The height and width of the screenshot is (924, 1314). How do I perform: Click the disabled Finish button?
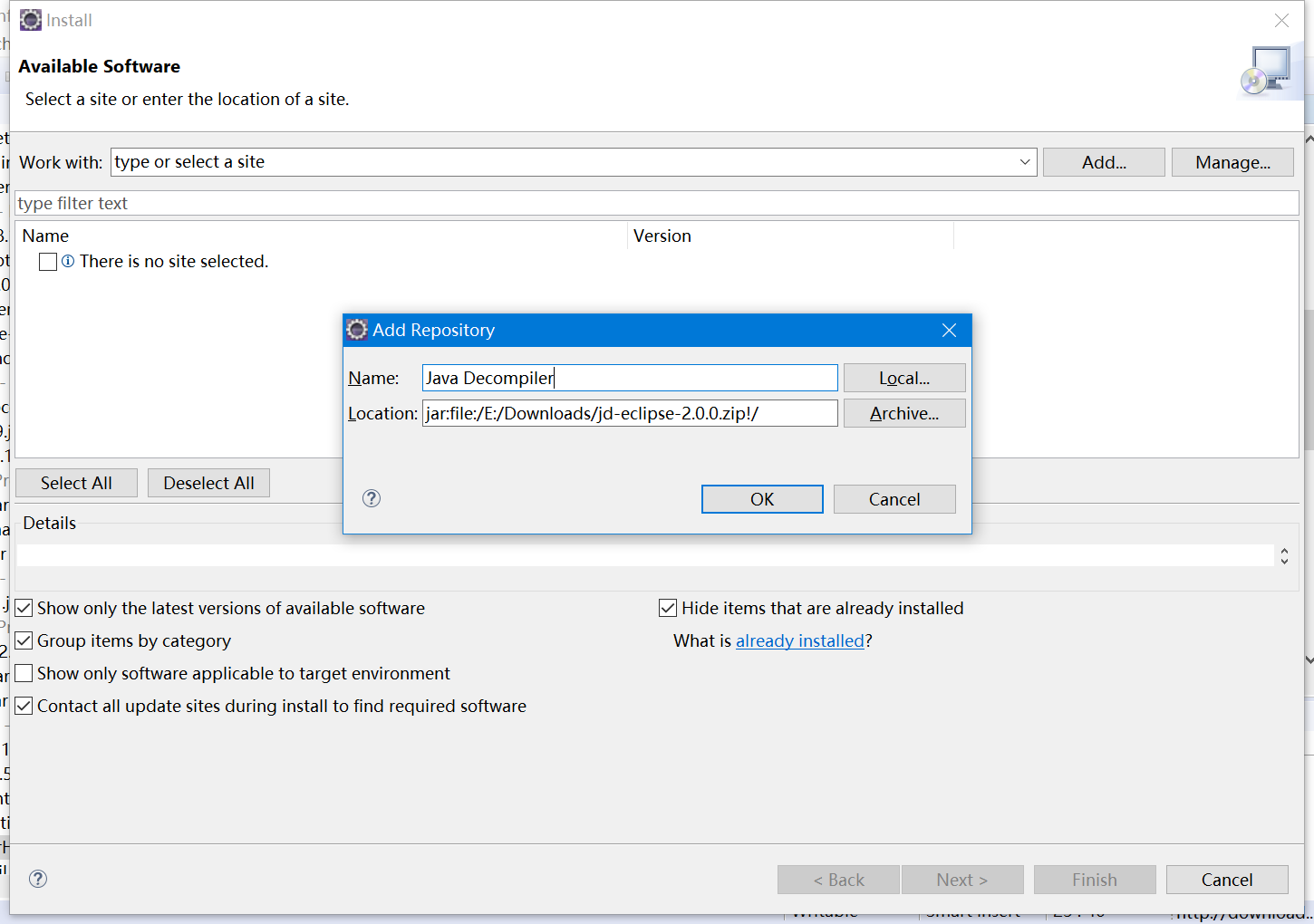(1095, 880)
